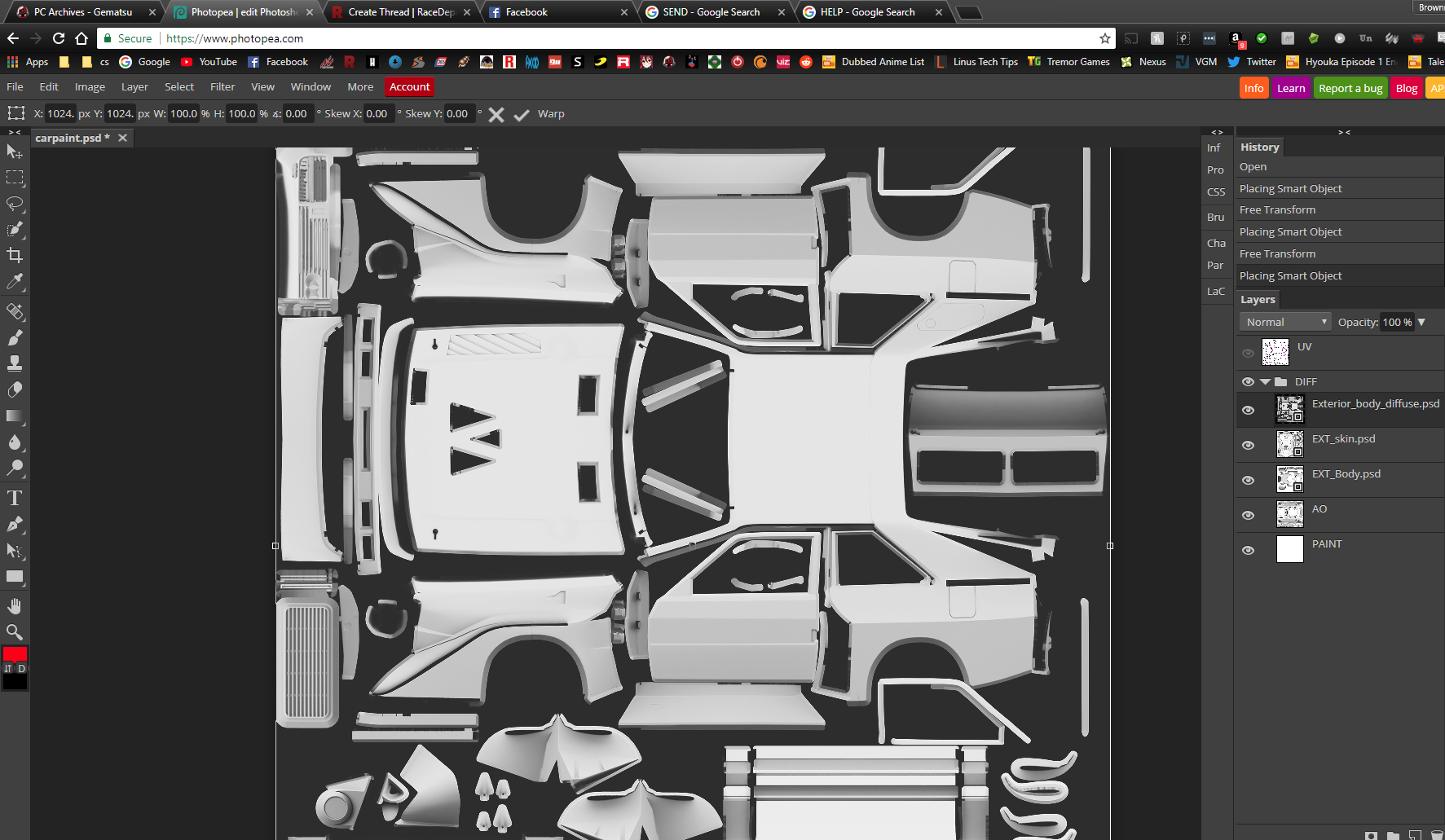The image size is (1445, 840).
Task: Select the Path Select tool
Action: tap(15, 550)
